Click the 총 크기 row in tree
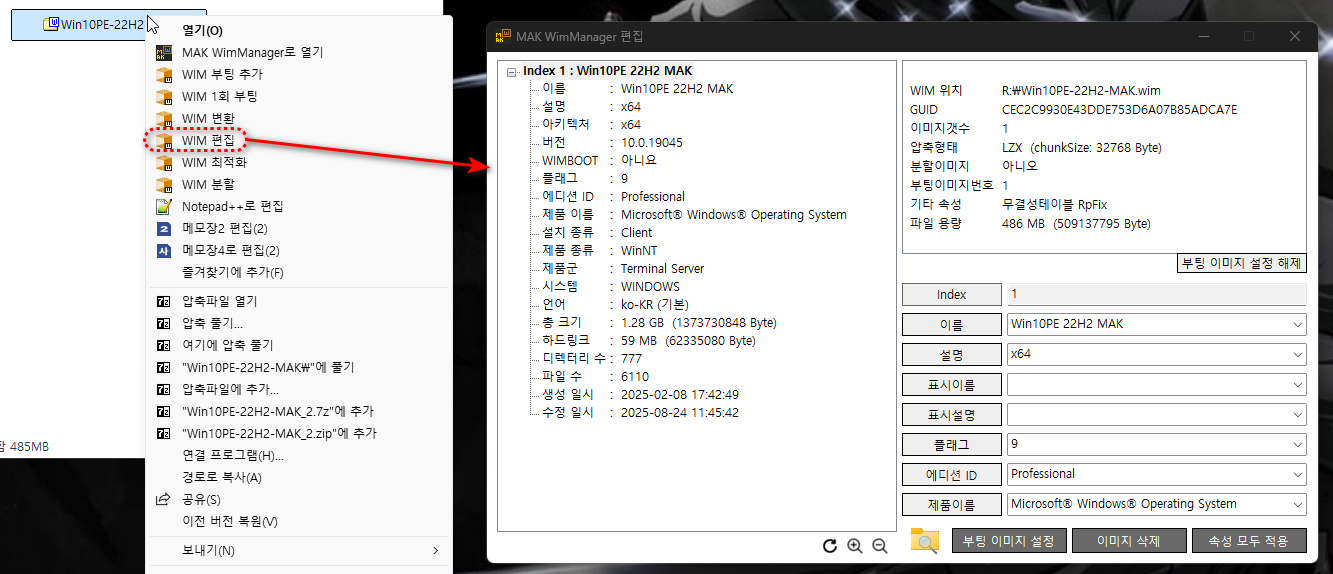The height and width of the screenshot is (574, 1333). coord(660,323)
